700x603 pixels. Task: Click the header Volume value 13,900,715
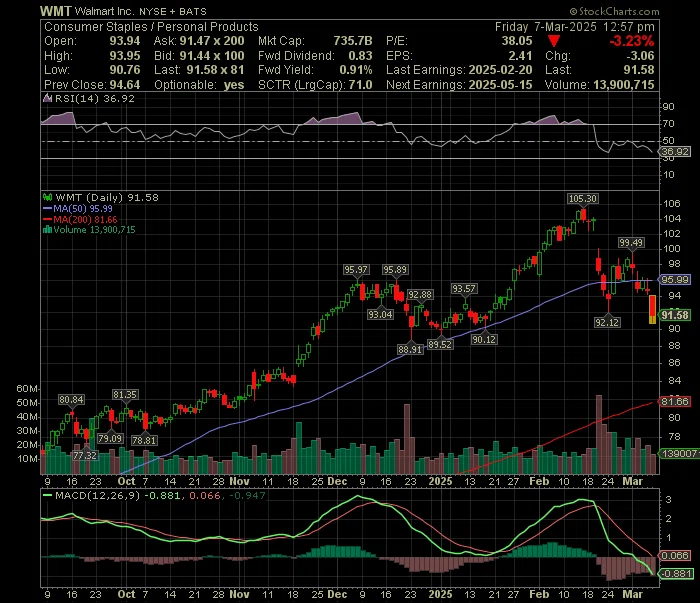click(624, 85)
